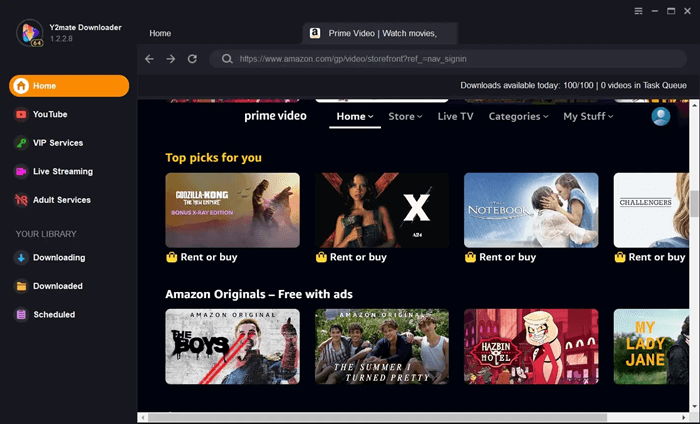Open Live Streaming section
700x424 pixels.
click(x=54, y=171)
